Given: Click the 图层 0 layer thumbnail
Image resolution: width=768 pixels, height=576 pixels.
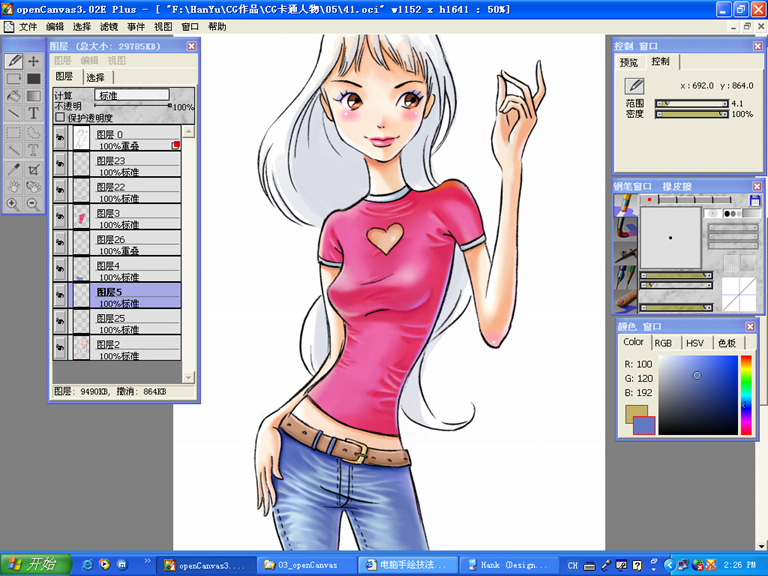Looking at the screenshot, I should pos(81,139).
